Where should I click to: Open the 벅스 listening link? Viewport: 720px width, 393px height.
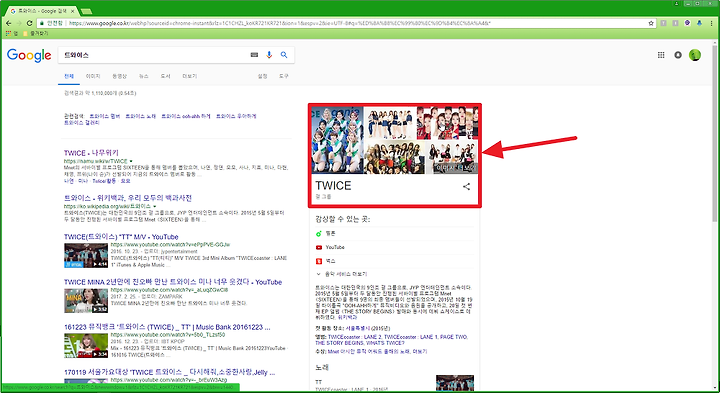[331, 261]
